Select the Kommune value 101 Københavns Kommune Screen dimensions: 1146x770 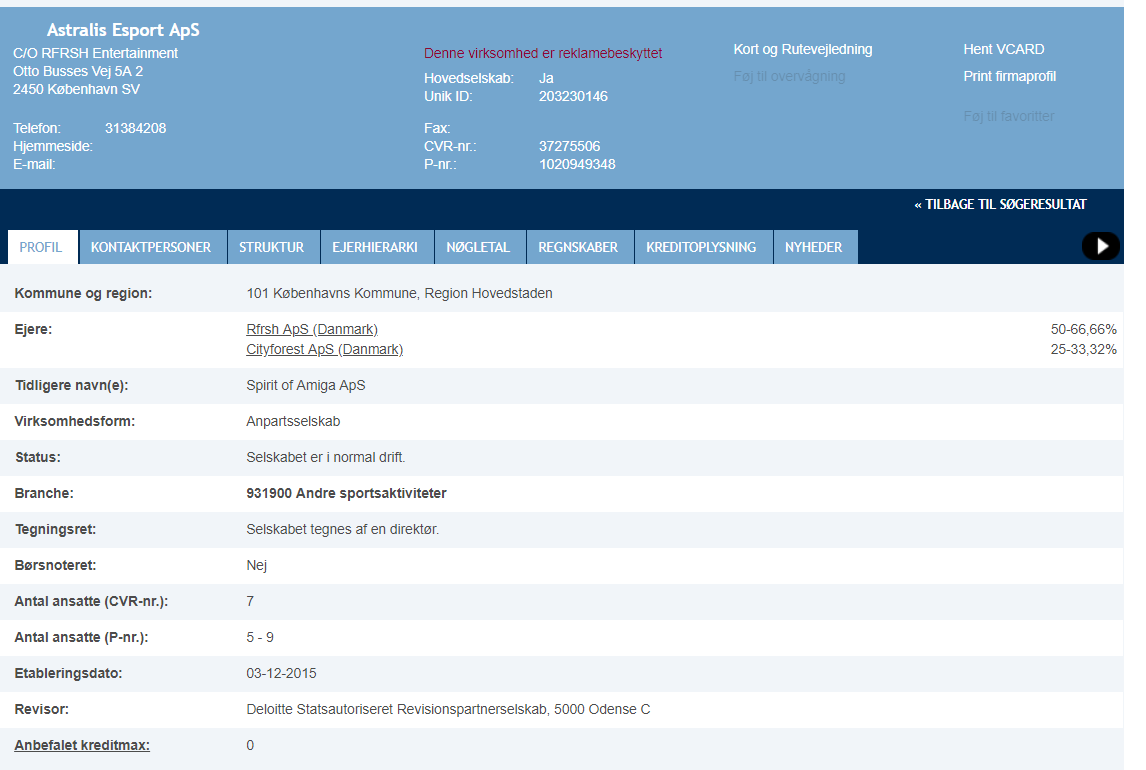coord(399,293)
